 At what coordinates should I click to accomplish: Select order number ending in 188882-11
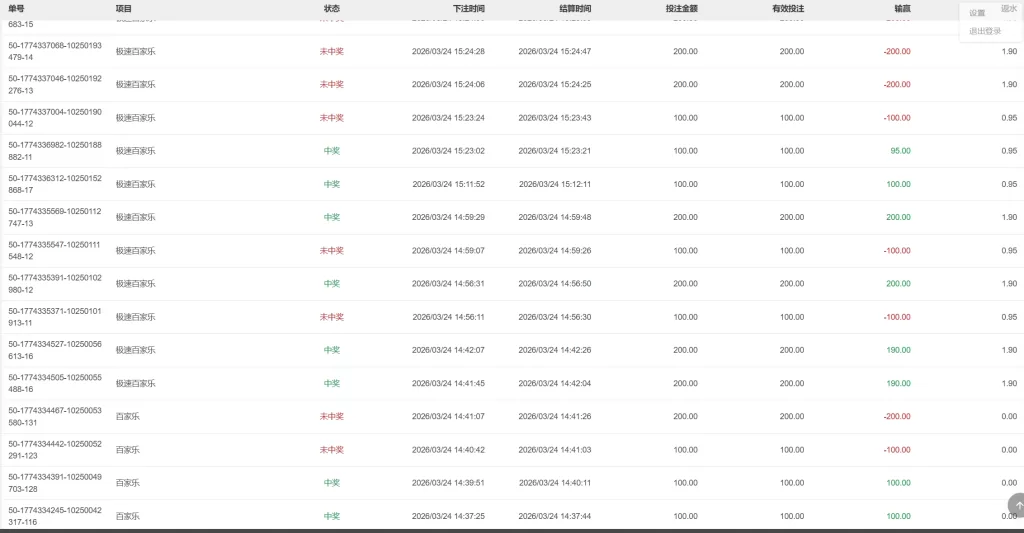coord(54,151)
